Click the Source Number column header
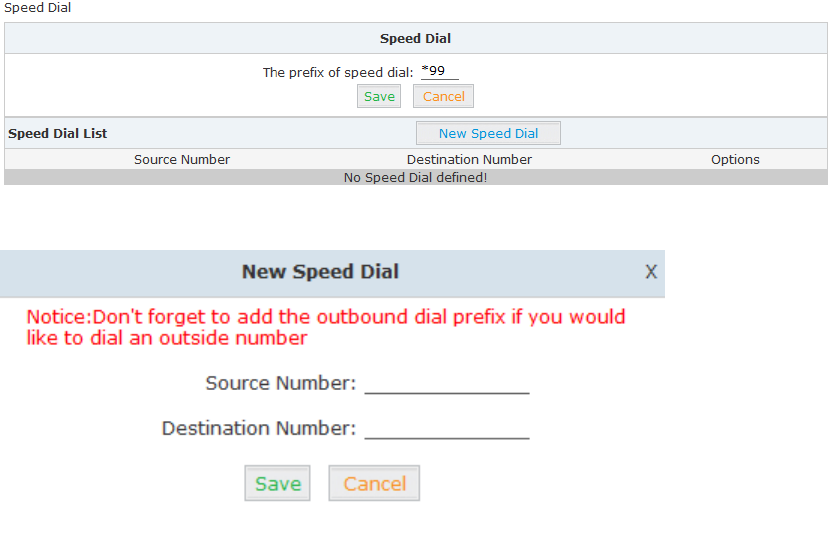 pos(182,160)
